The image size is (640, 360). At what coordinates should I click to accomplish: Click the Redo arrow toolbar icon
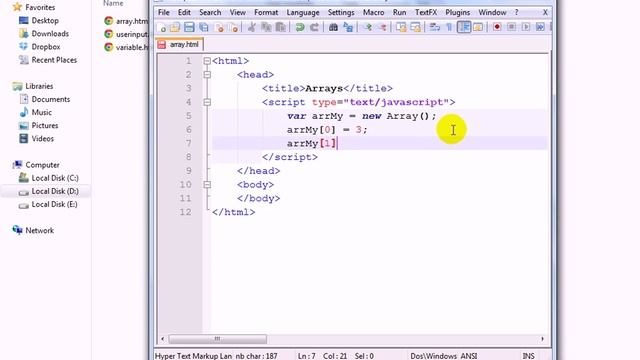point(314,27)
